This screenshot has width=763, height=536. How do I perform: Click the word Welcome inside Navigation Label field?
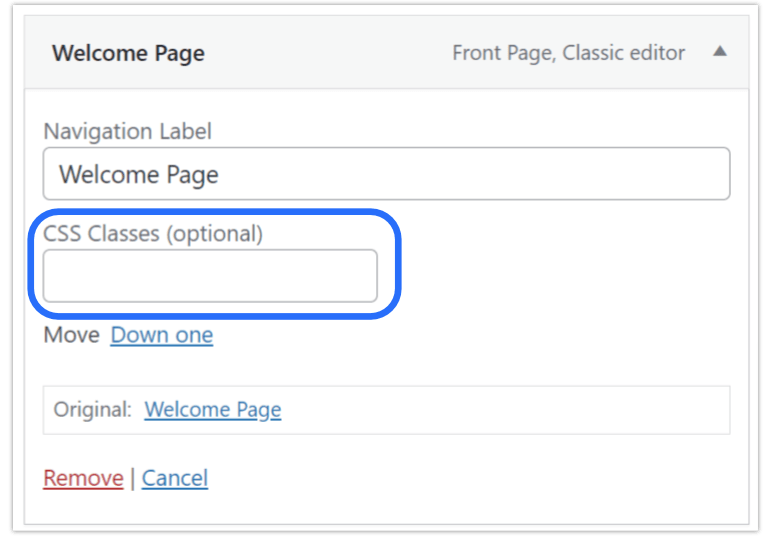(109, 174)
